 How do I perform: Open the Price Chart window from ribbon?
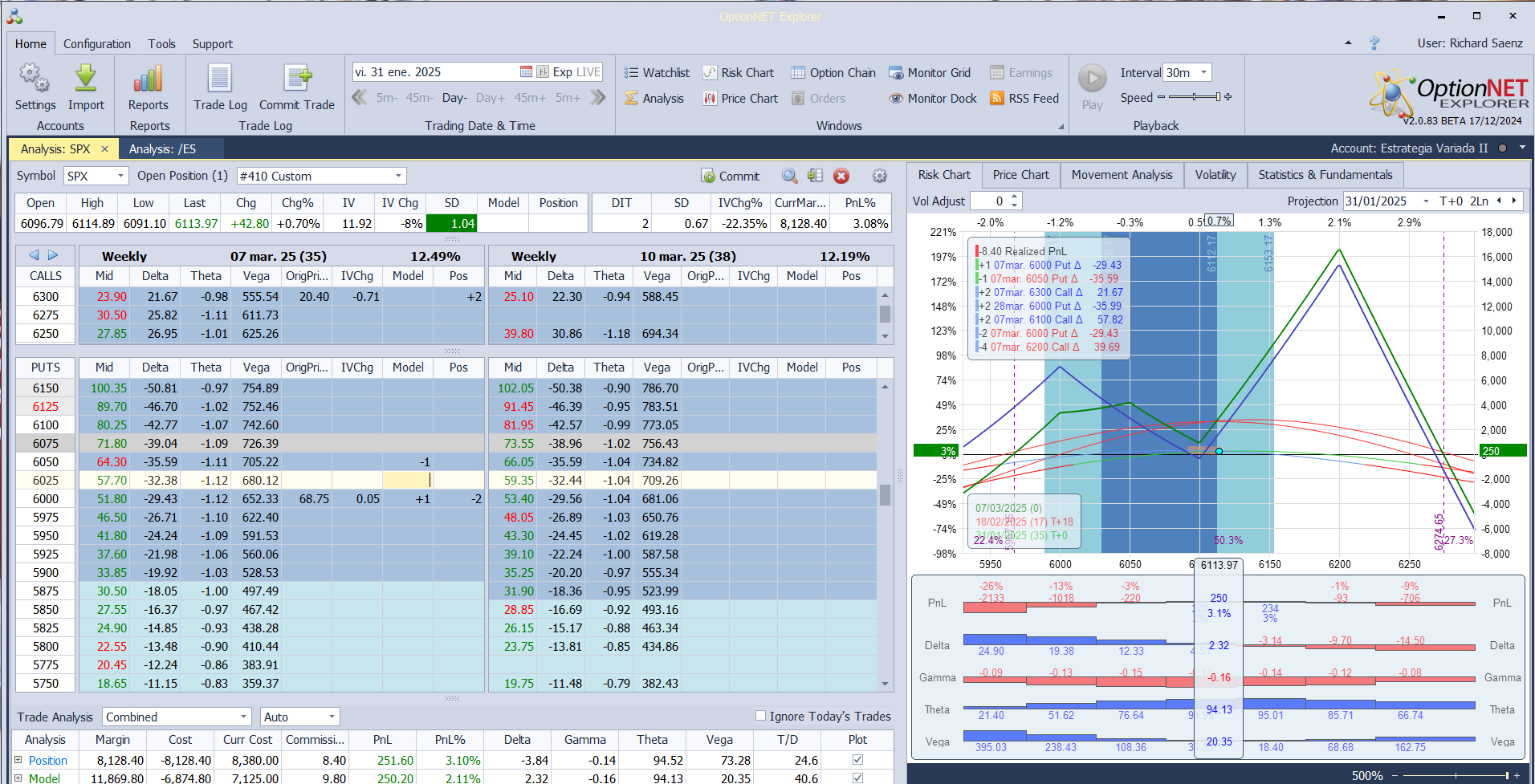[x=741, y=99]
